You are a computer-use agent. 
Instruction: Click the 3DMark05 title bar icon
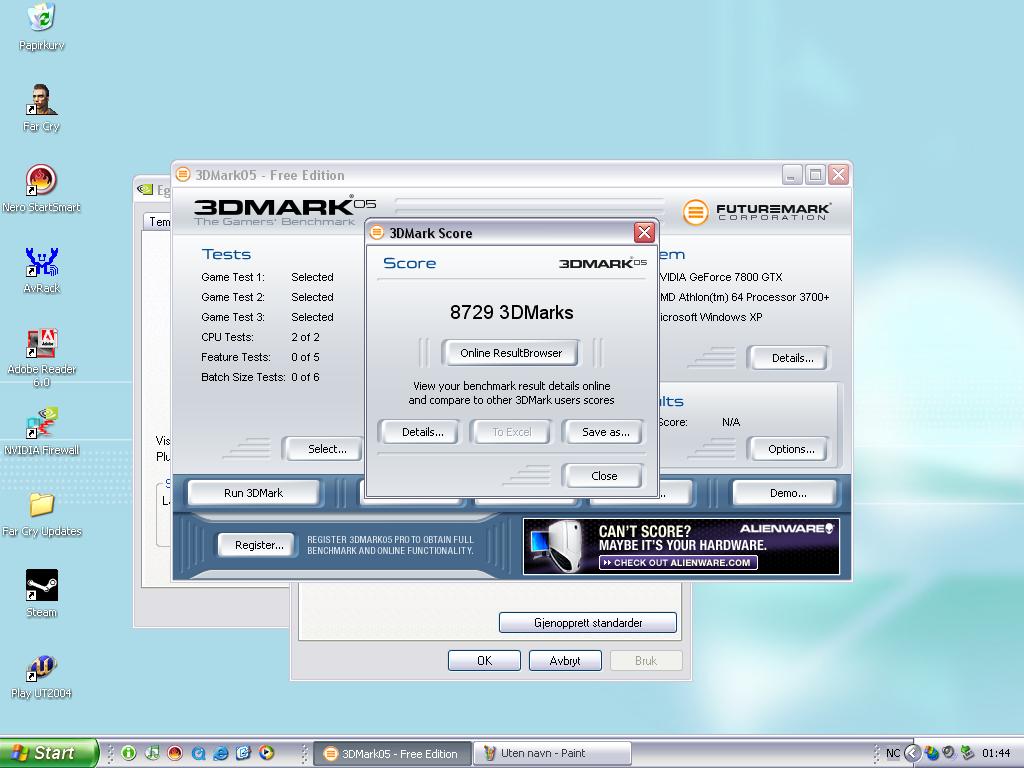tap(184, 174)
